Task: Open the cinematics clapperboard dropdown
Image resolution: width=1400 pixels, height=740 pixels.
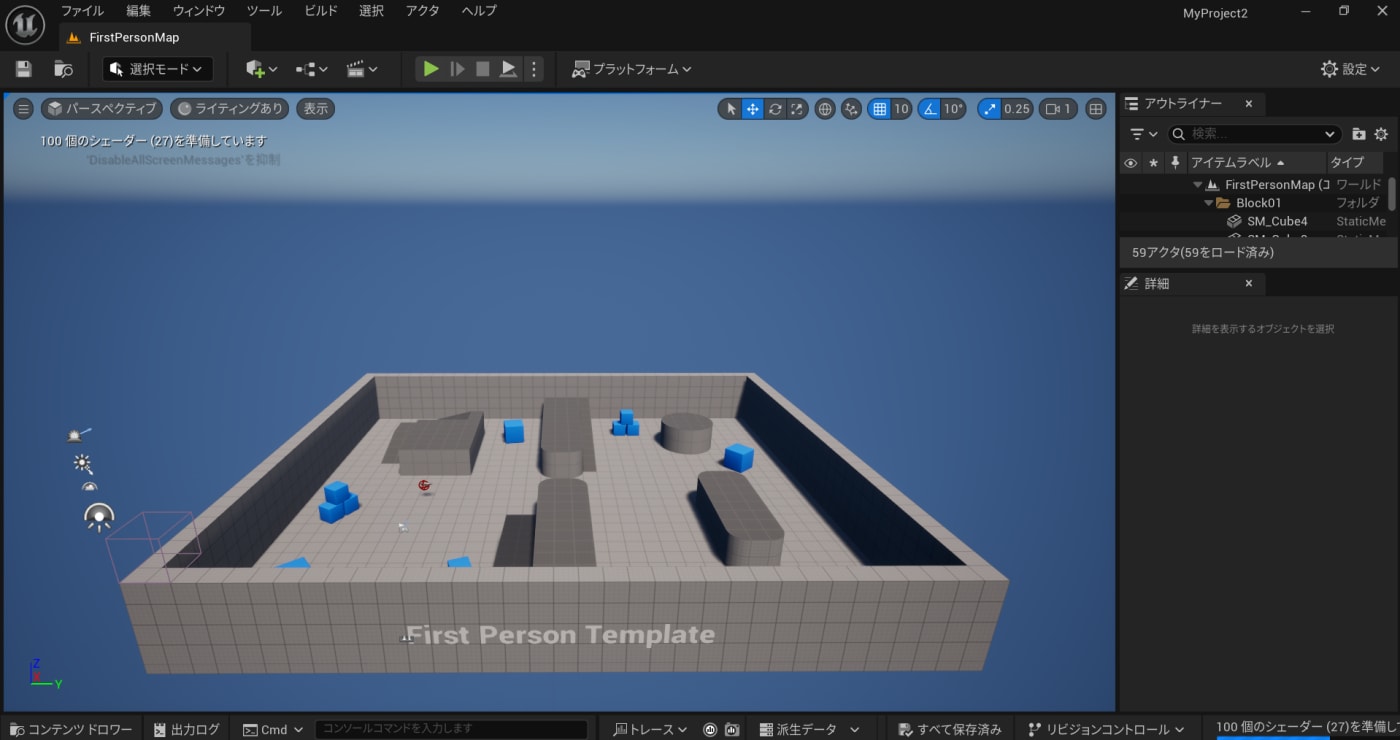Action: coord(362,69)
